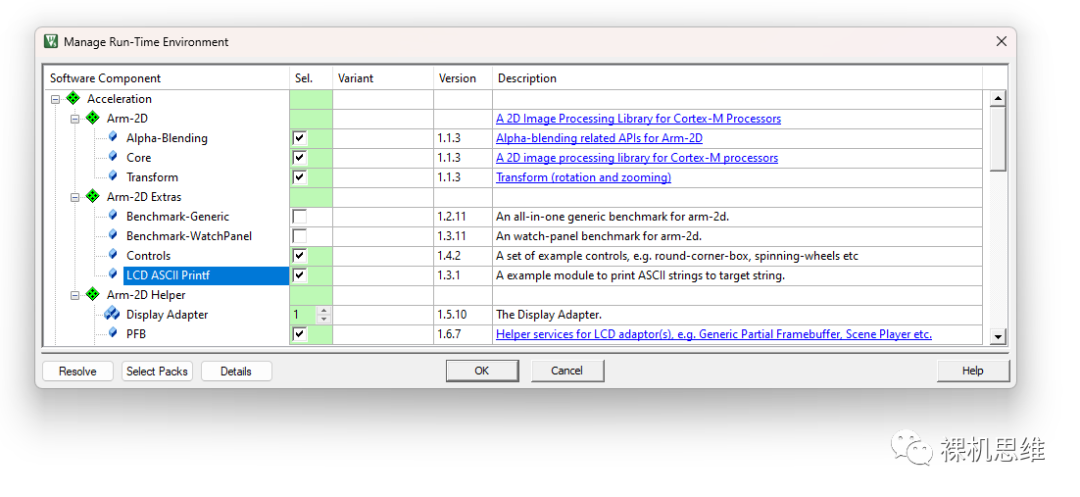Collapse the Arm-2D Helper tree node
The width and height of the screenshot is (1080, 497).
point(75,295)
